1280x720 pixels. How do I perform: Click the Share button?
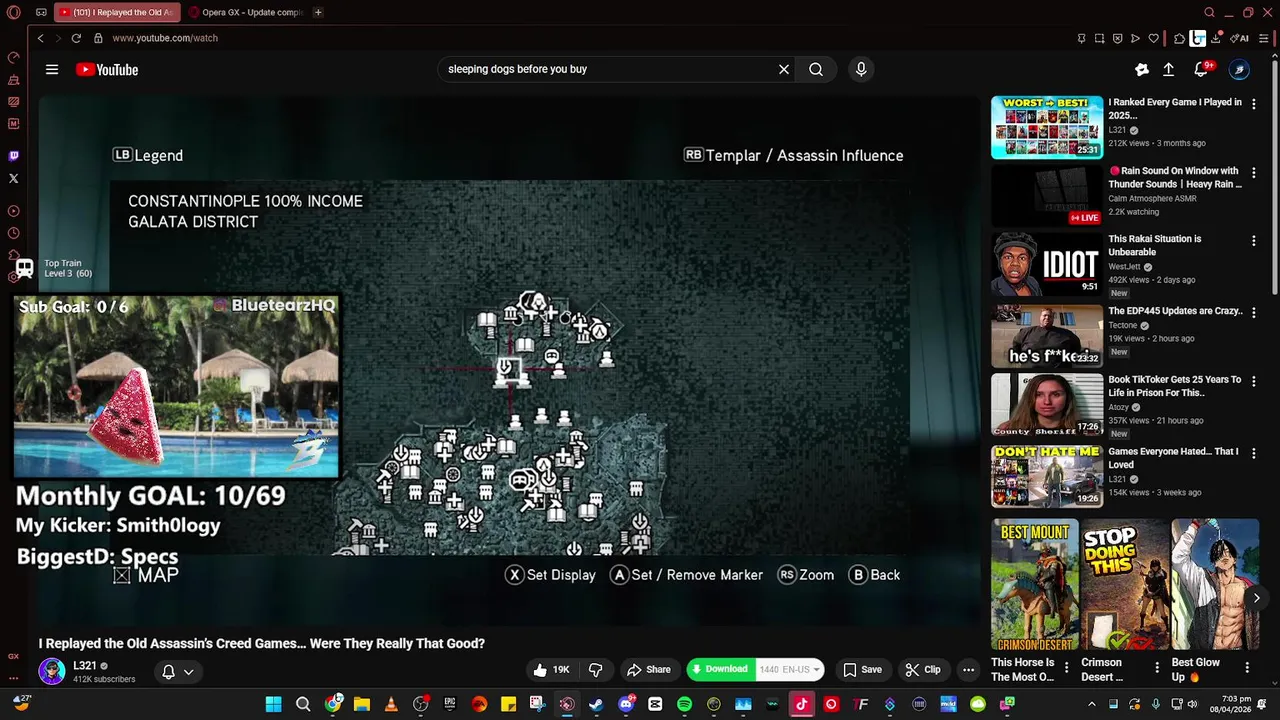648,670
